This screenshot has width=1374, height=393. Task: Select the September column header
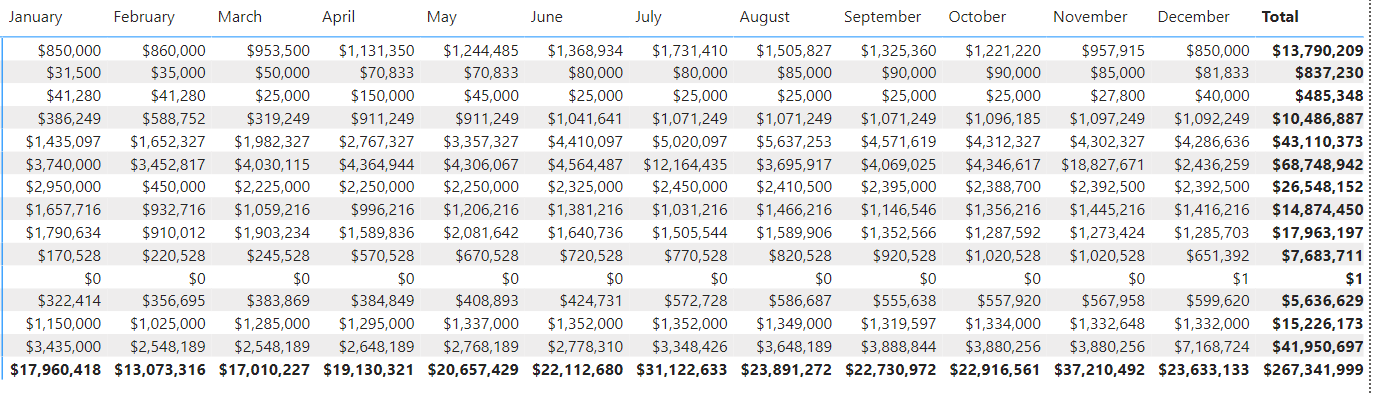883,17
